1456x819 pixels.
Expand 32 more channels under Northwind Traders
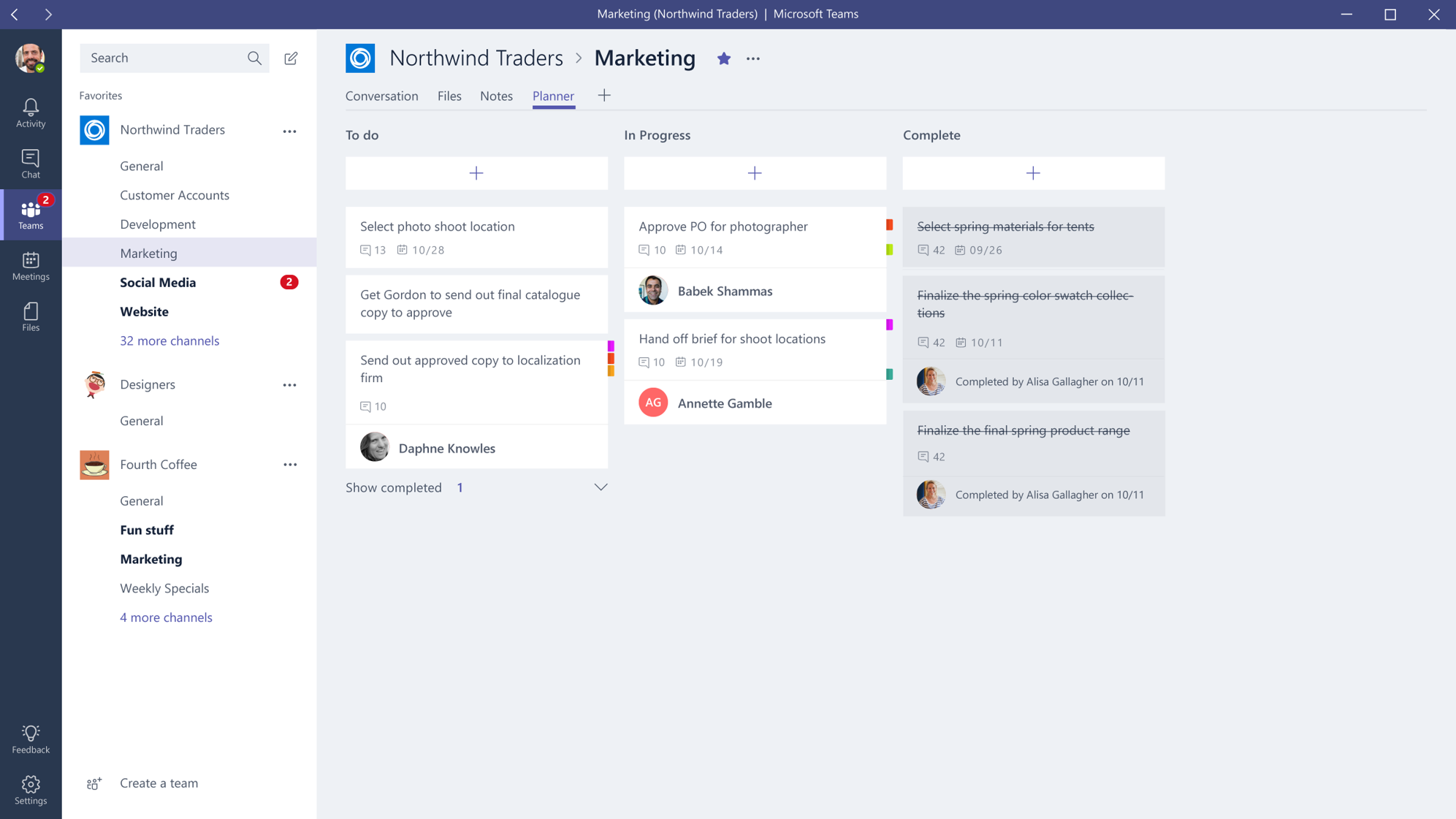point(169,340)
